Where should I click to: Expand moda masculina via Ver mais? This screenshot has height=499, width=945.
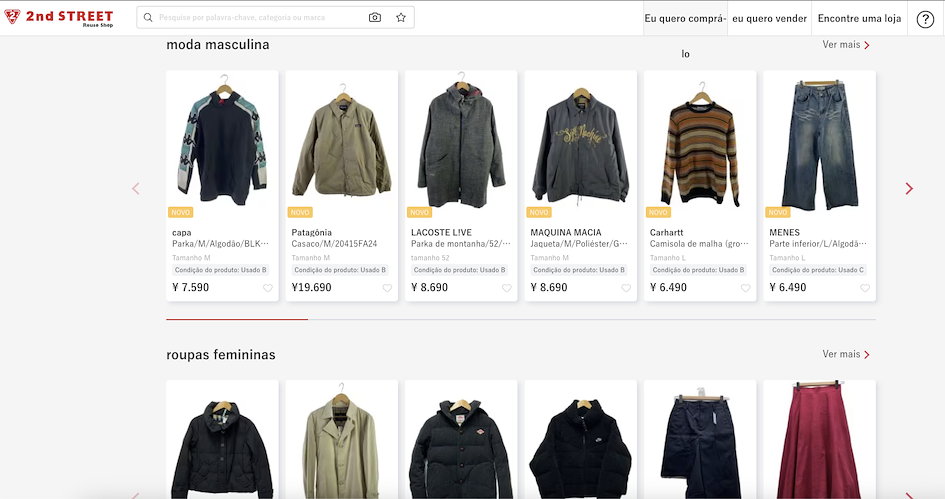point(846,45)
